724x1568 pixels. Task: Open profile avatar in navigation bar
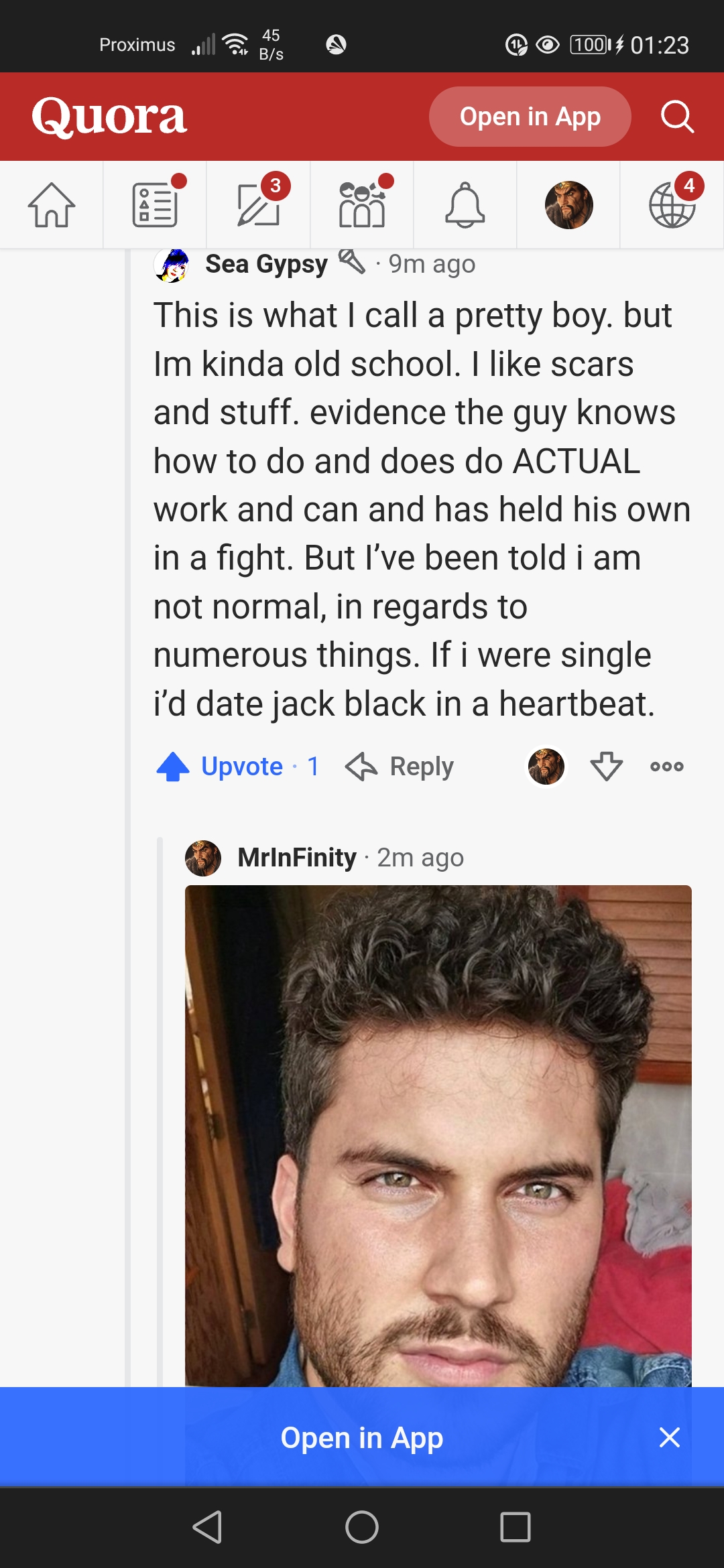coord(568,205)
